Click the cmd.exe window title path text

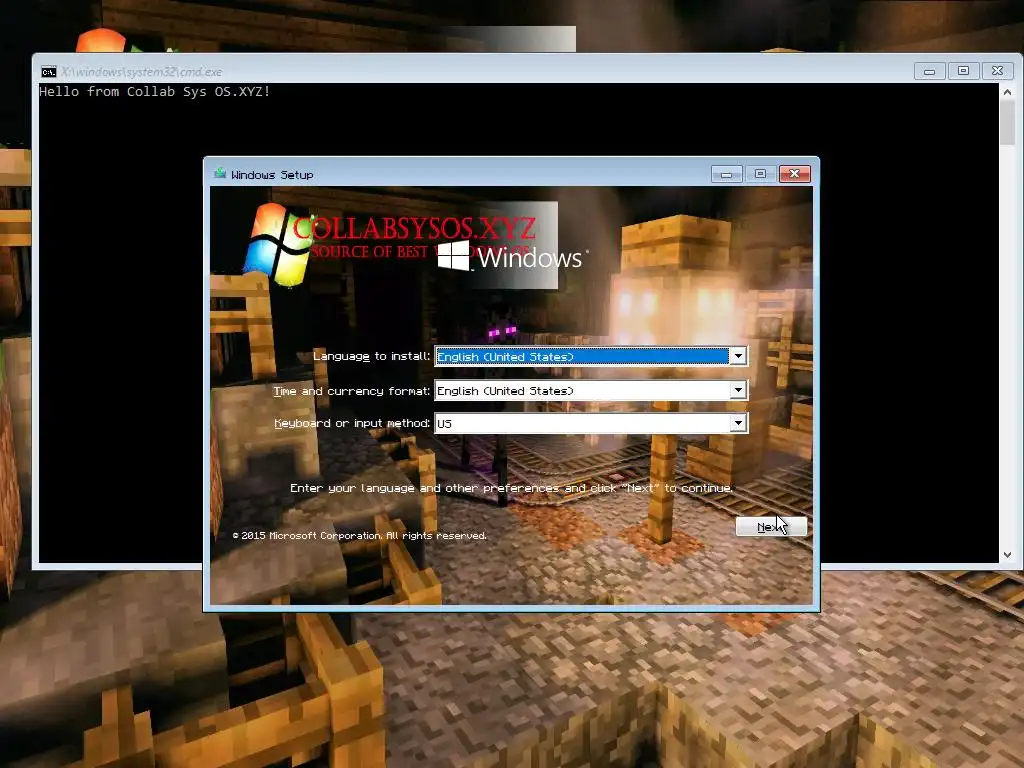pos(142,72)
